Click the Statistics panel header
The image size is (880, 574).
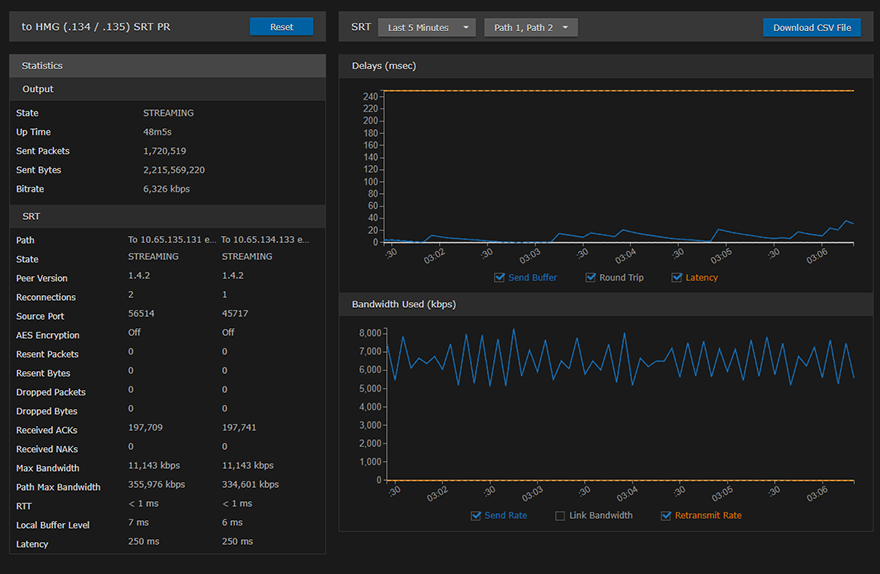click(42, 66)
